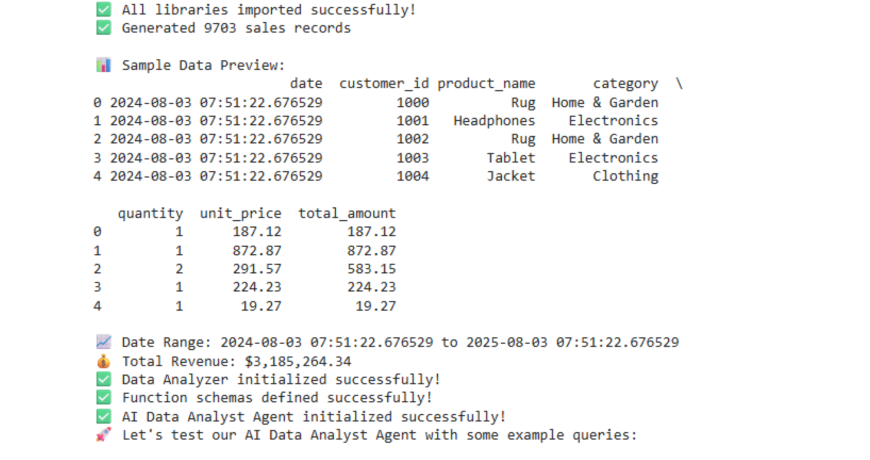870x460 pixels.
Task: Click customer id 1003 in the table
Action: (x=412, y=158)
